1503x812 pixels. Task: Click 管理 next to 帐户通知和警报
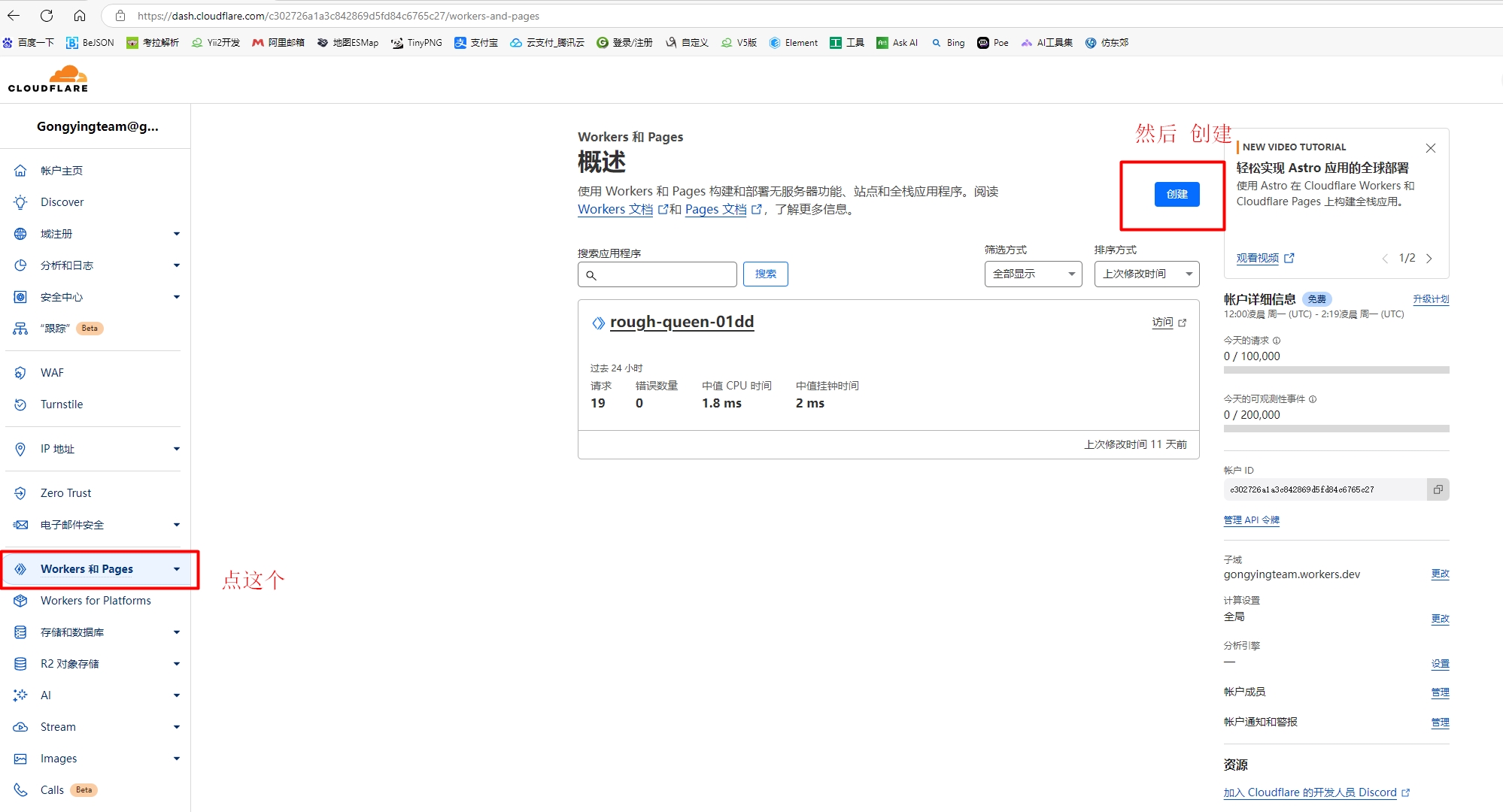pyautogui.click(x=1440, y=723)
